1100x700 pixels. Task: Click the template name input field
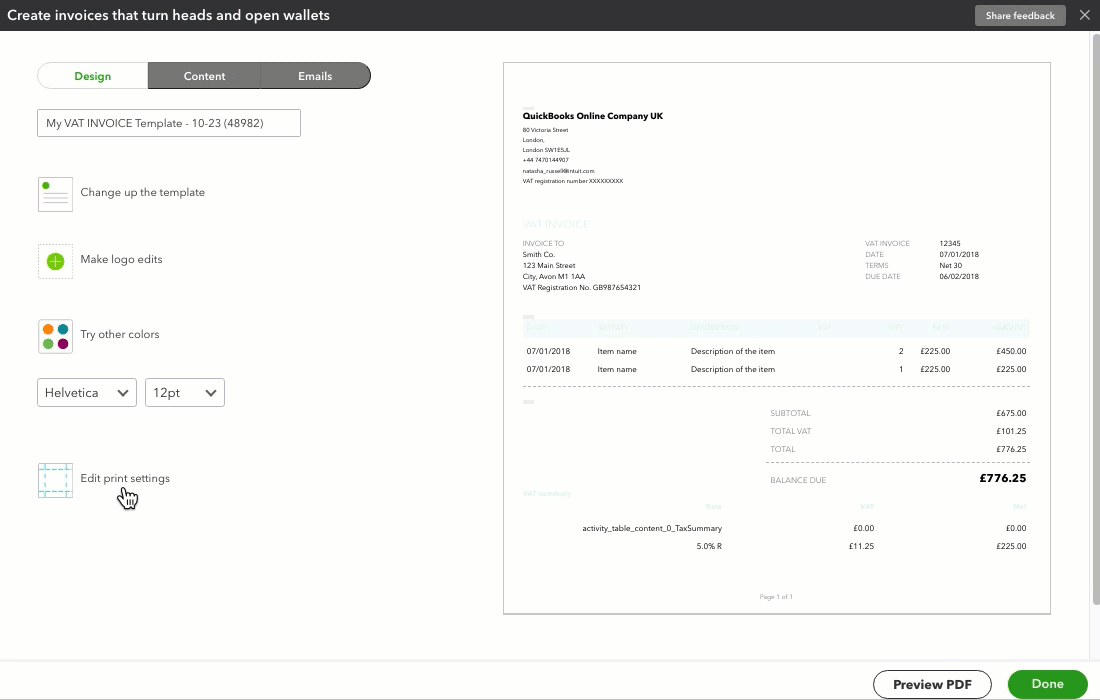(169, 123)
